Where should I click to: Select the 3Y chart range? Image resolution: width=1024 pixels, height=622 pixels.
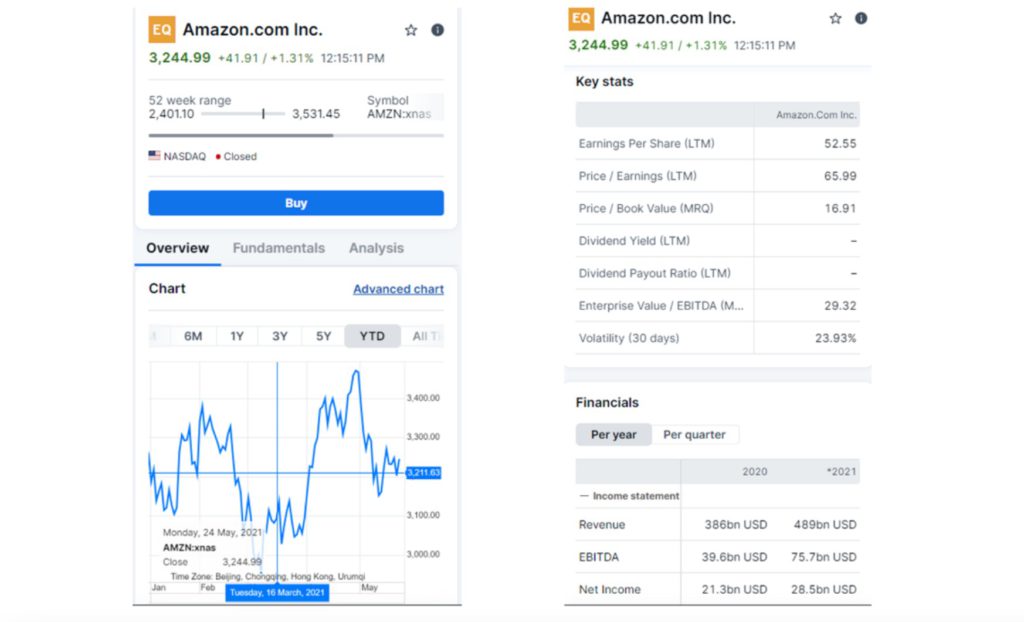click(280, 336)
